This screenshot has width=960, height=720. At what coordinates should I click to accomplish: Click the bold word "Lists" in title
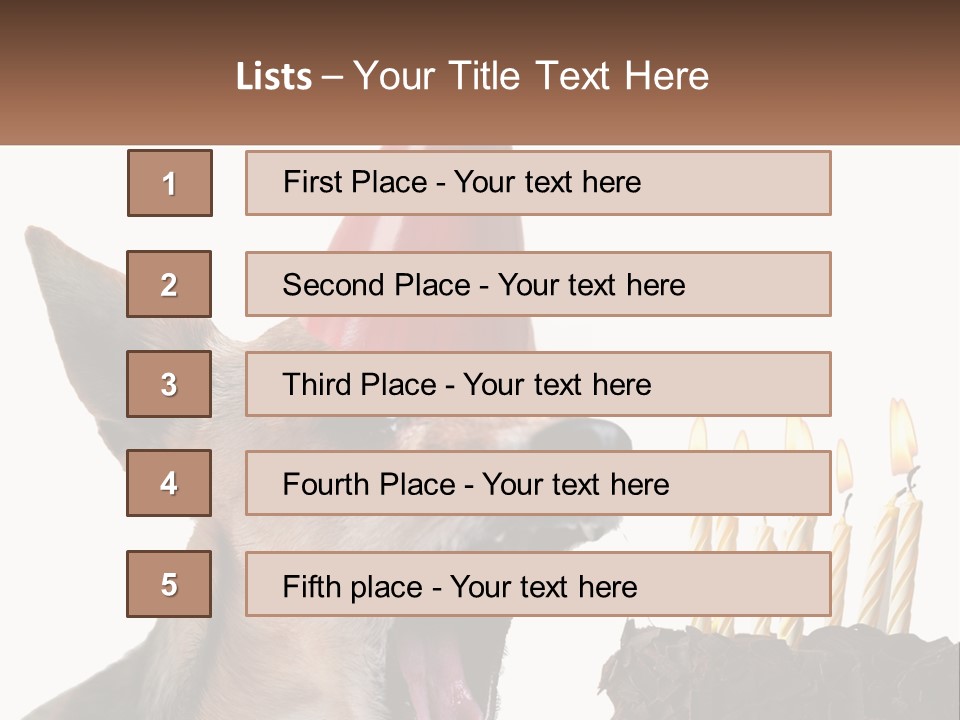(273, 76)
